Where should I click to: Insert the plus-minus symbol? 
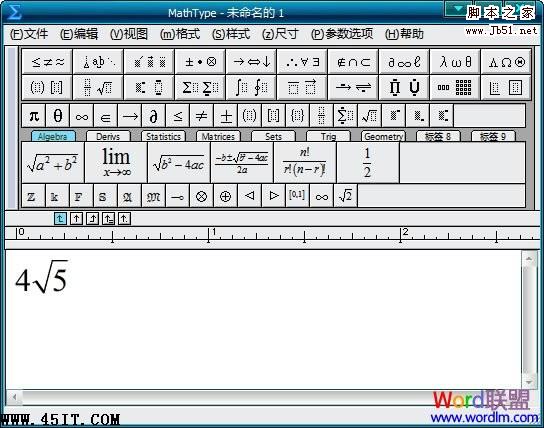pyautogui.click(x=226, y=116)
